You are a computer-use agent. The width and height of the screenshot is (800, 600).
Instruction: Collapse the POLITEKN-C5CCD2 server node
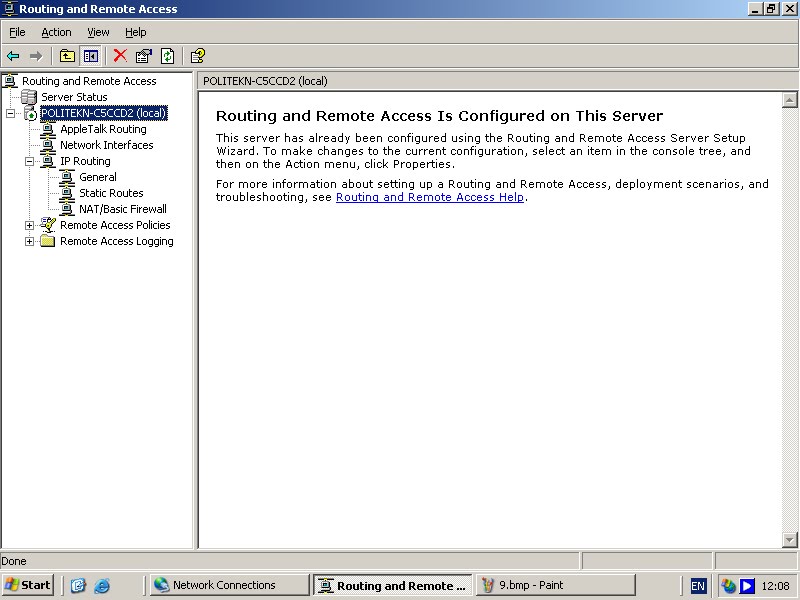point(11,113)
